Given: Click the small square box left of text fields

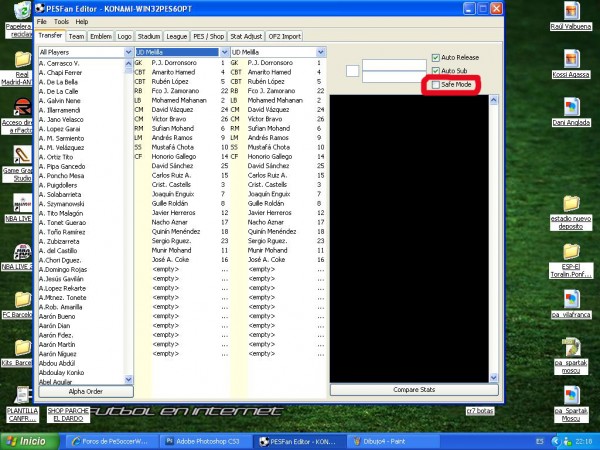Looking at the screenshot, I should [x=352, y=71].
